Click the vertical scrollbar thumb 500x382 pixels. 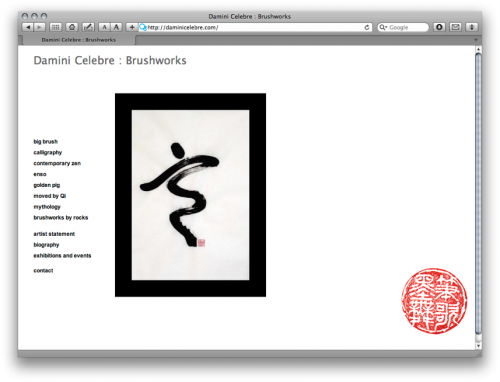(478, 193)
